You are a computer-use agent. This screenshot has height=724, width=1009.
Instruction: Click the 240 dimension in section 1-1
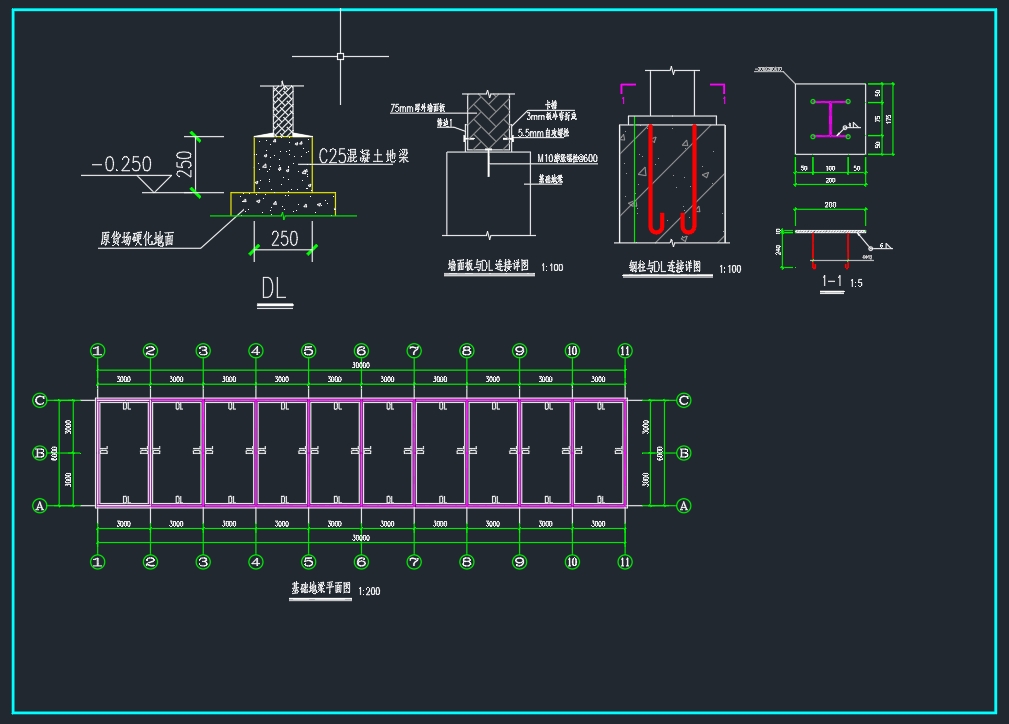(x=779, y=249)
